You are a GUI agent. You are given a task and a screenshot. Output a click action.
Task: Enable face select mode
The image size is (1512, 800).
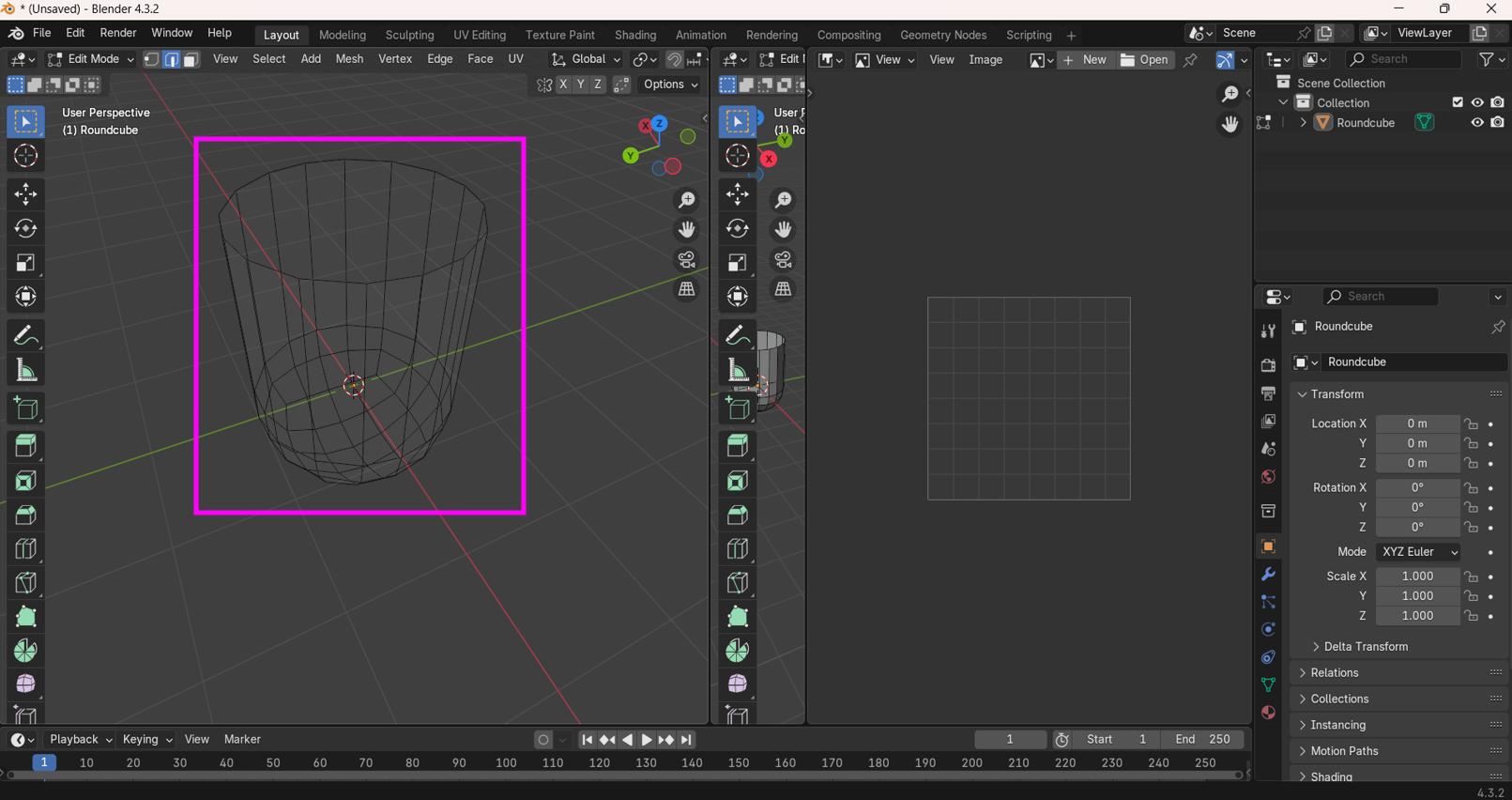[x=191, y=59]
